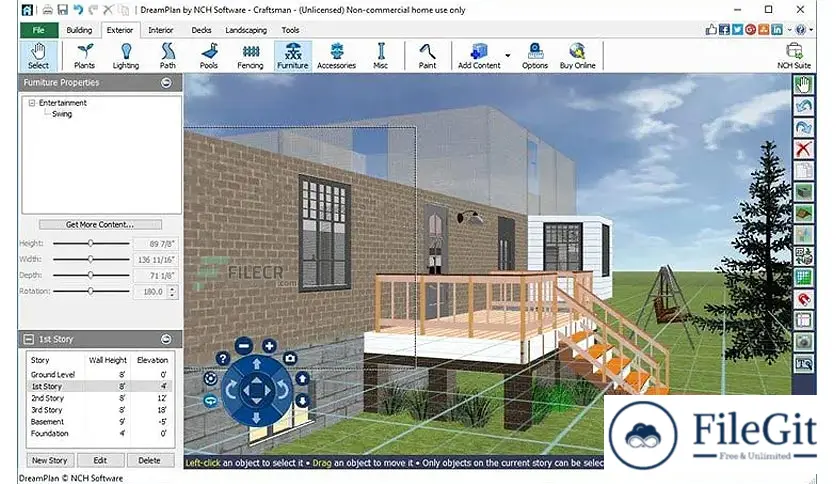This screenshot has height=484, width=836.
Task: Choose the Lighting tool
Action: [x=126, y=56]
